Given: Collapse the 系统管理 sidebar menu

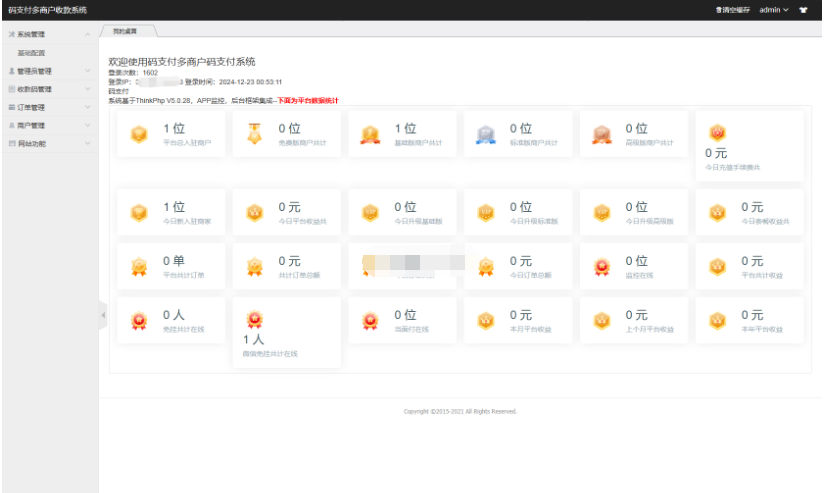Looking at the screenshot, I should (49, 35).
